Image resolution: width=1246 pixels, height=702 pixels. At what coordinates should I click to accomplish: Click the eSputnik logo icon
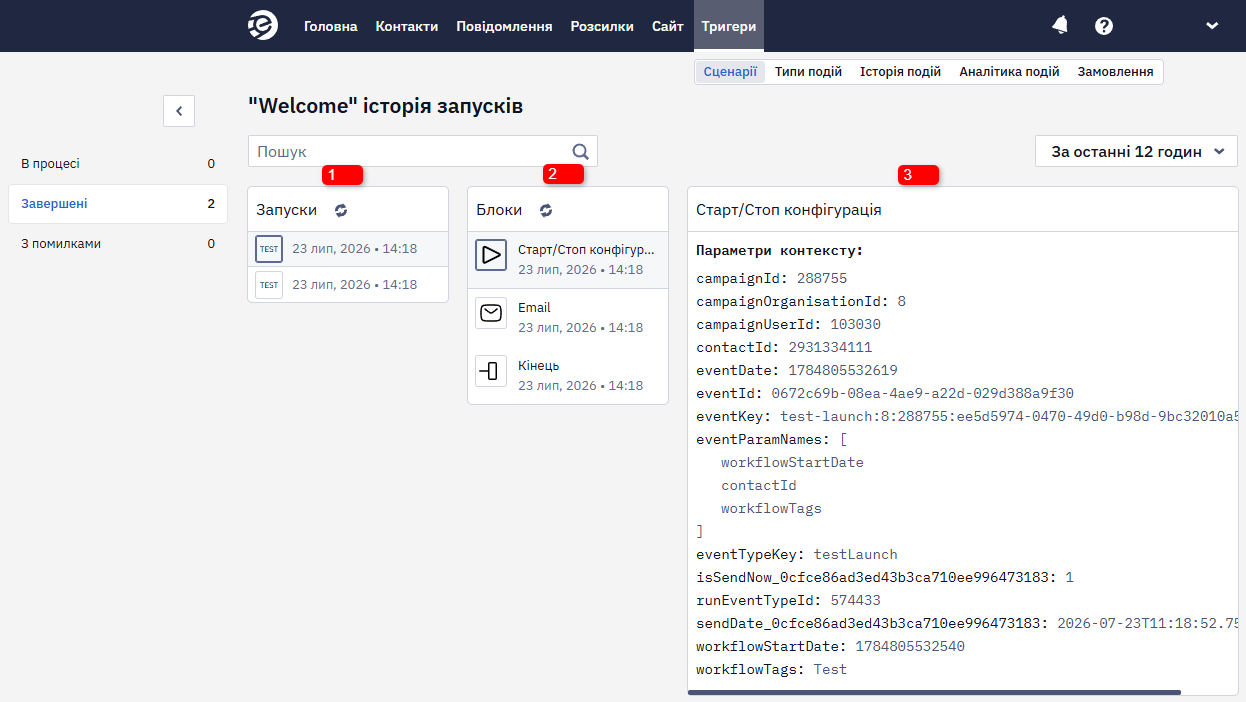pos(263,26)
